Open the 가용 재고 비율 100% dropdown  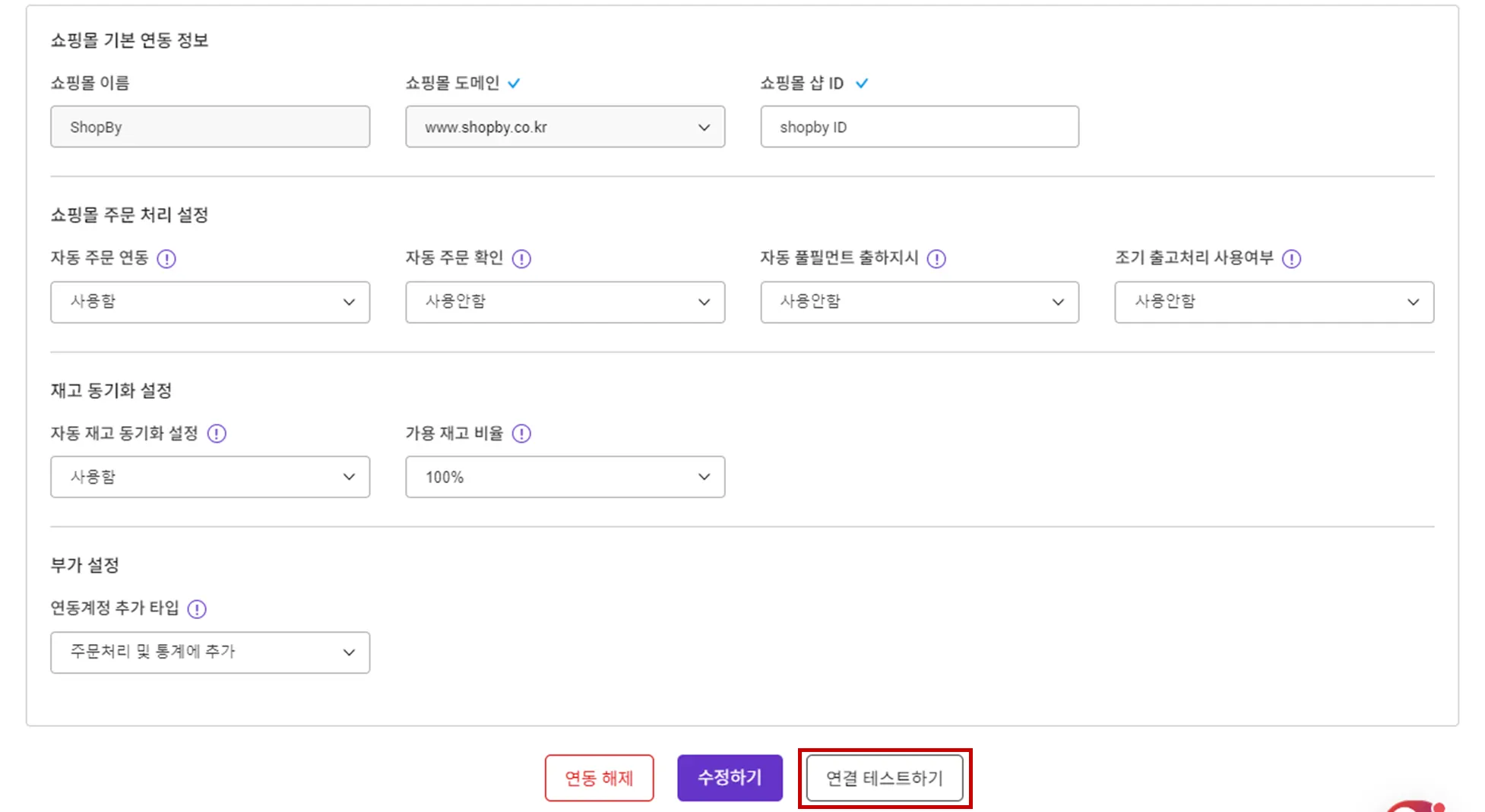pyautogui.click(x=565, y=477)
